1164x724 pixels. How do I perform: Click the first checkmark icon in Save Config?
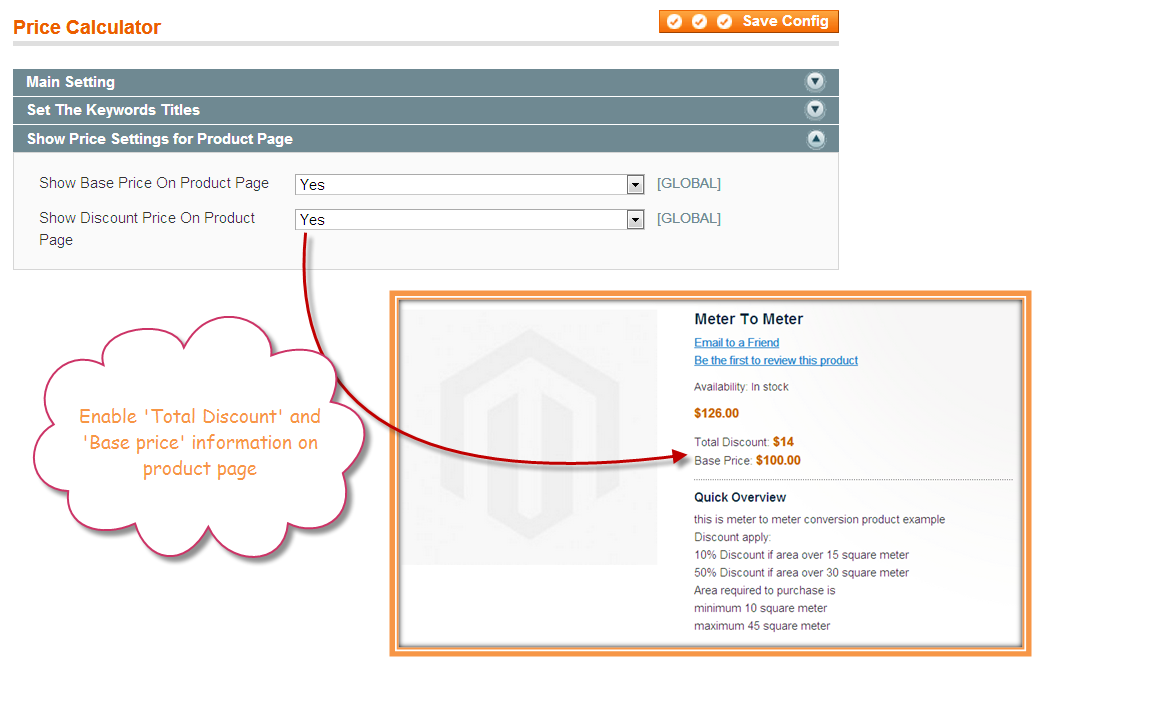(x=674, y=21)
